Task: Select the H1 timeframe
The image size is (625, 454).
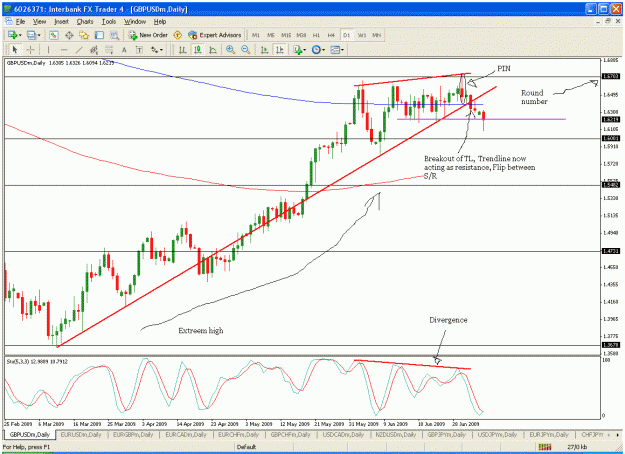Action: point(316,35)
